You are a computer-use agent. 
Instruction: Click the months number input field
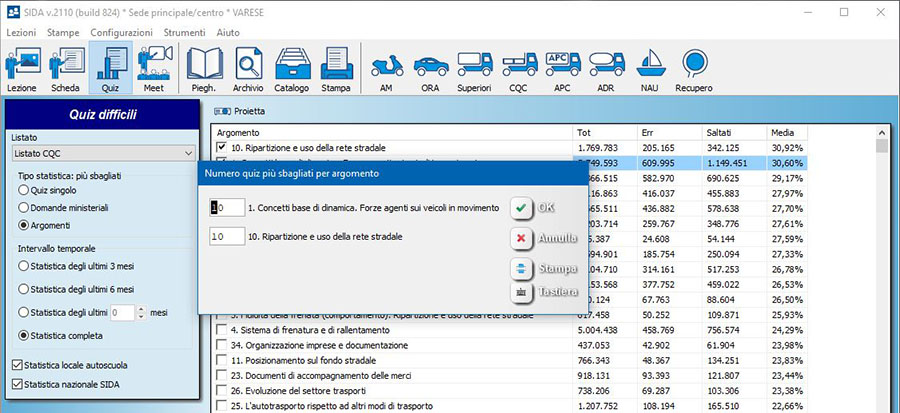(122, 313)
